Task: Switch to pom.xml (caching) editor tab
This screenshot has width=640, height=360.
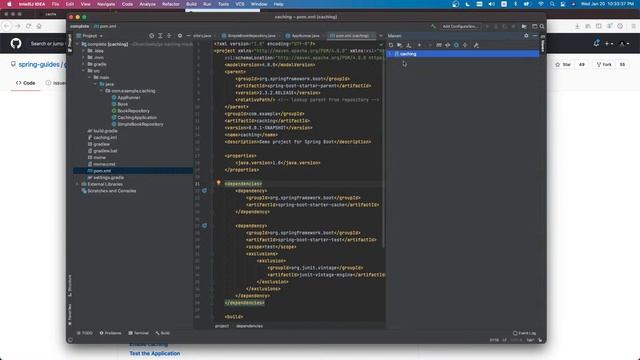Action: click(x=350, y=36)
